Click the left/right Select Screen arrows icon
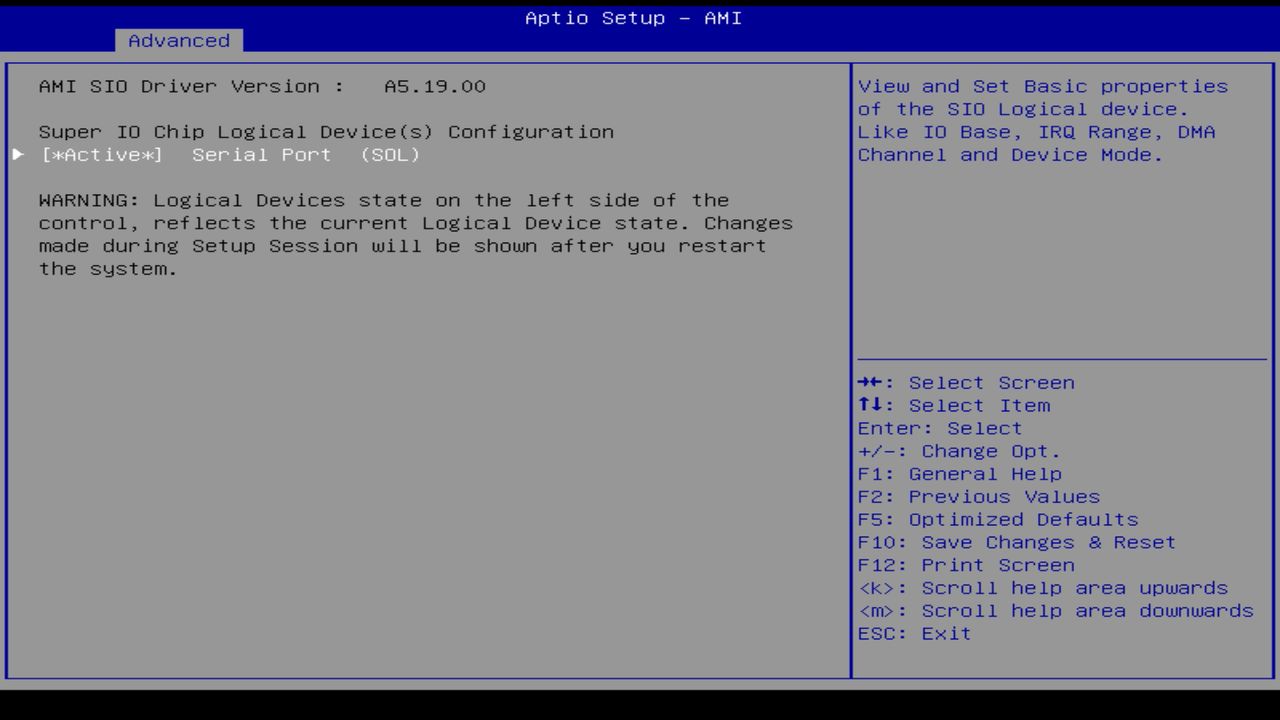Screen dimensions: 1280x720 point(870,382)
